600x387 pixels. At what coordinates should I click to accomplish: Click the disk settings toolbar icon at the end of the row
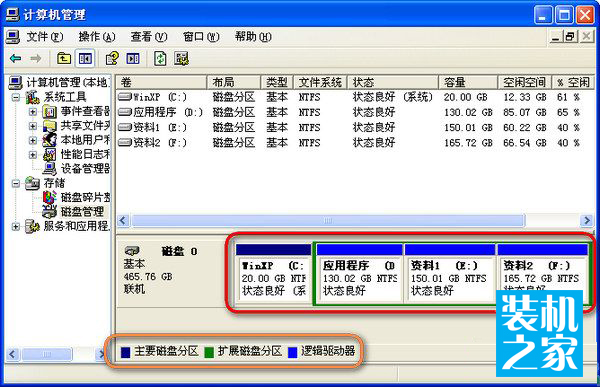[181, 59]
